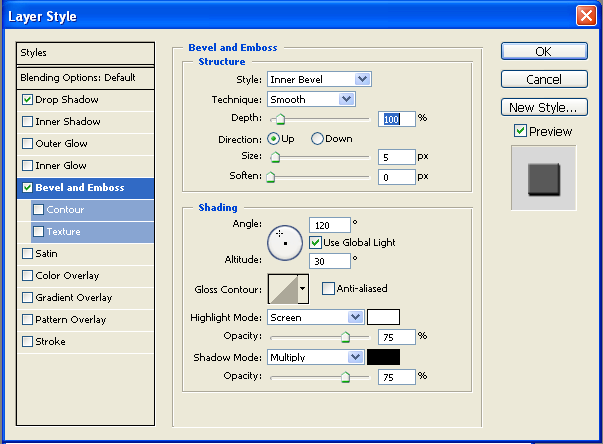Click the style preview thumbnail
Screen dimensions: 603x444
[543, 178]
